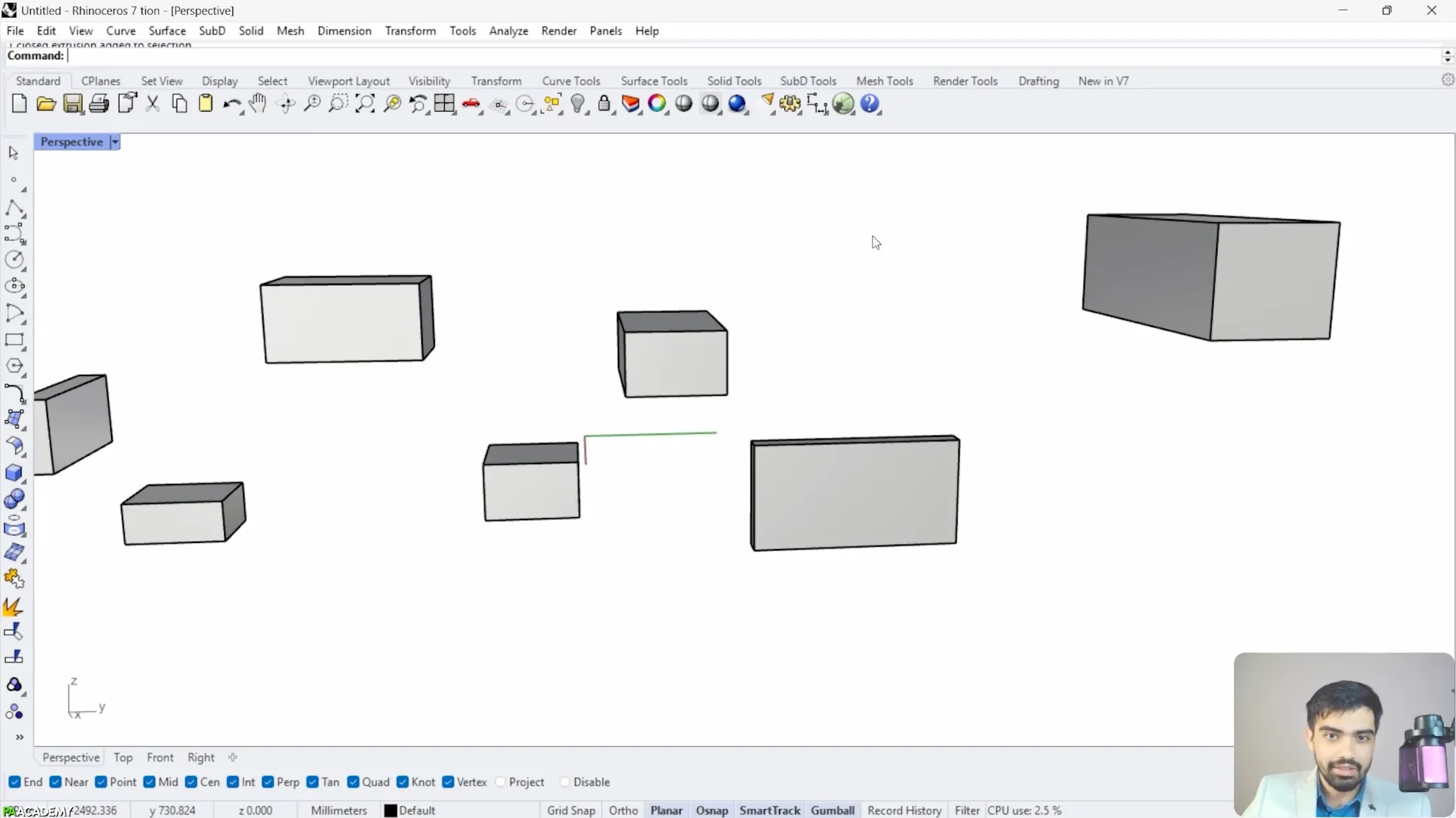
Task: Toggle Gumball in the status bar
Action: pyautogui.click(x=832, y=810)
